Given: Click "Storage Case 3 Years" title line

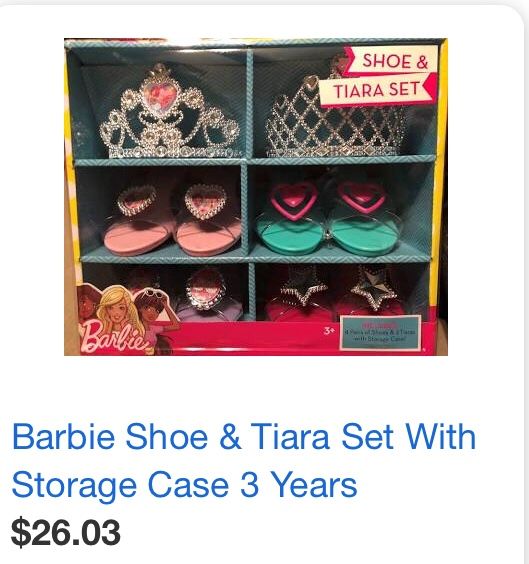Looking at the screenshot, I should pyautogui.click(x=184, y=485).
